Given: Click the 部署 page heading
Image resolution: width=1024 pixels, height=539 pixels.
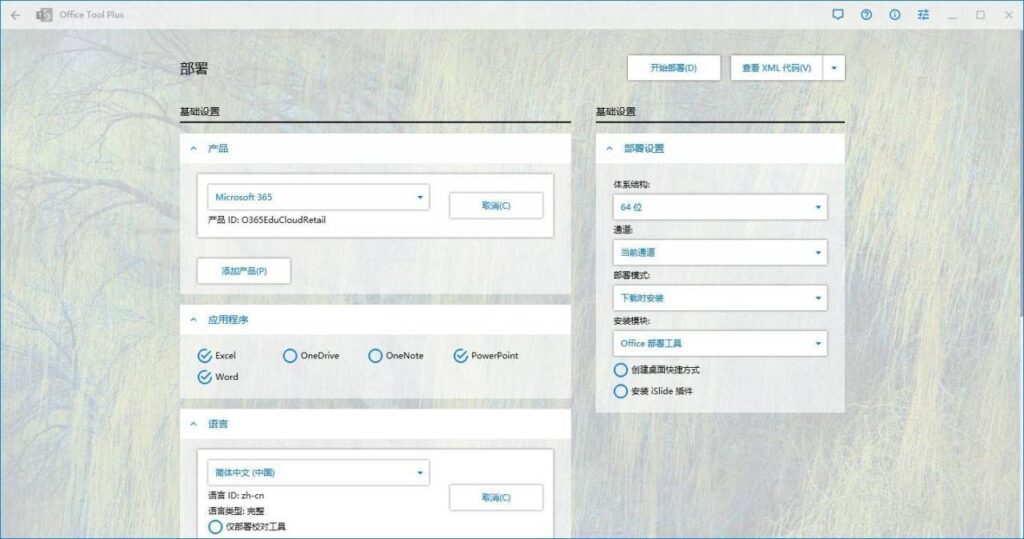Looking at the screenshot, I should (x=194, y=69).
